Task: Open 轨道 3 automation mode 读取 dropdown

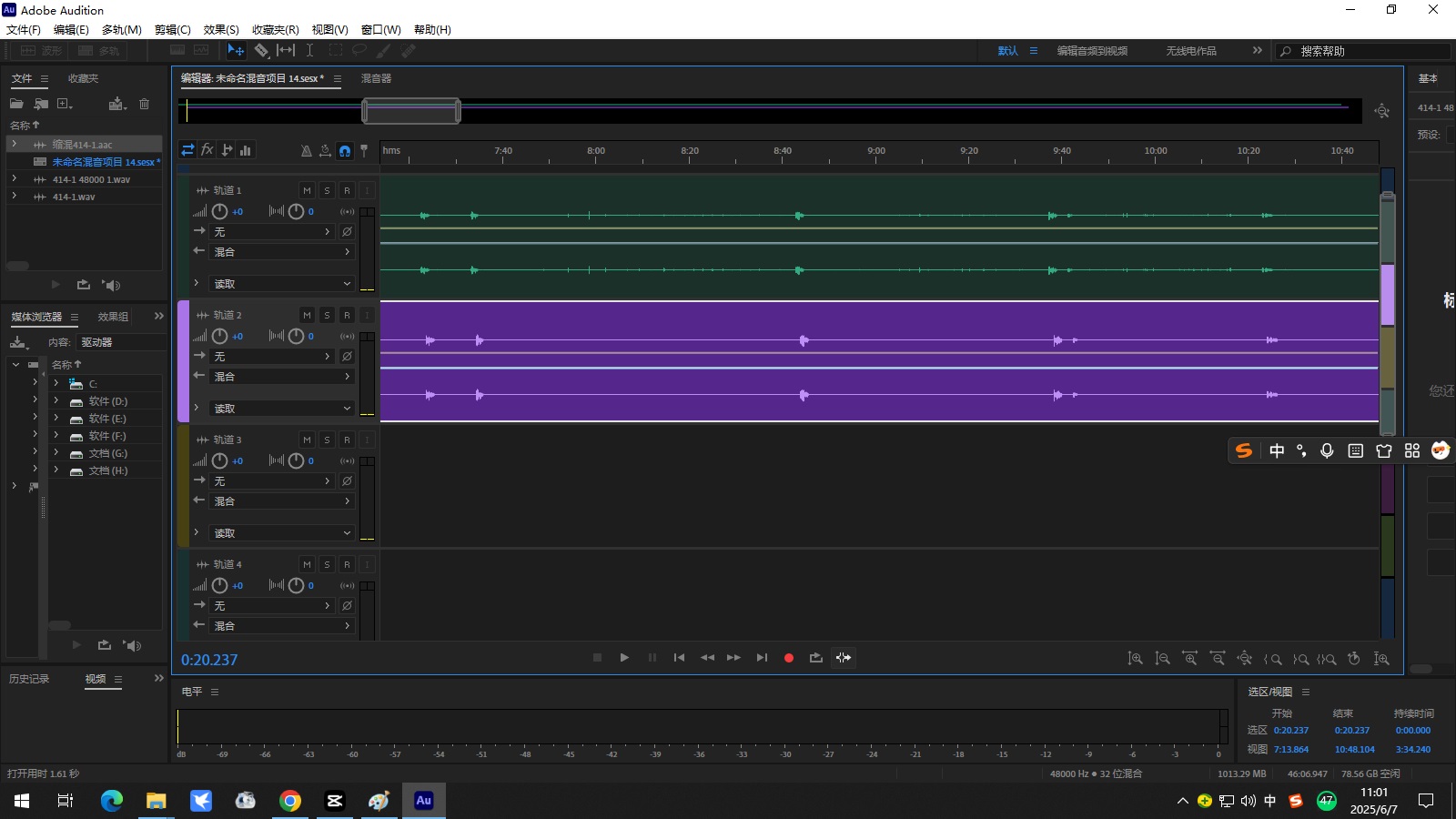Action: [282, 533]
